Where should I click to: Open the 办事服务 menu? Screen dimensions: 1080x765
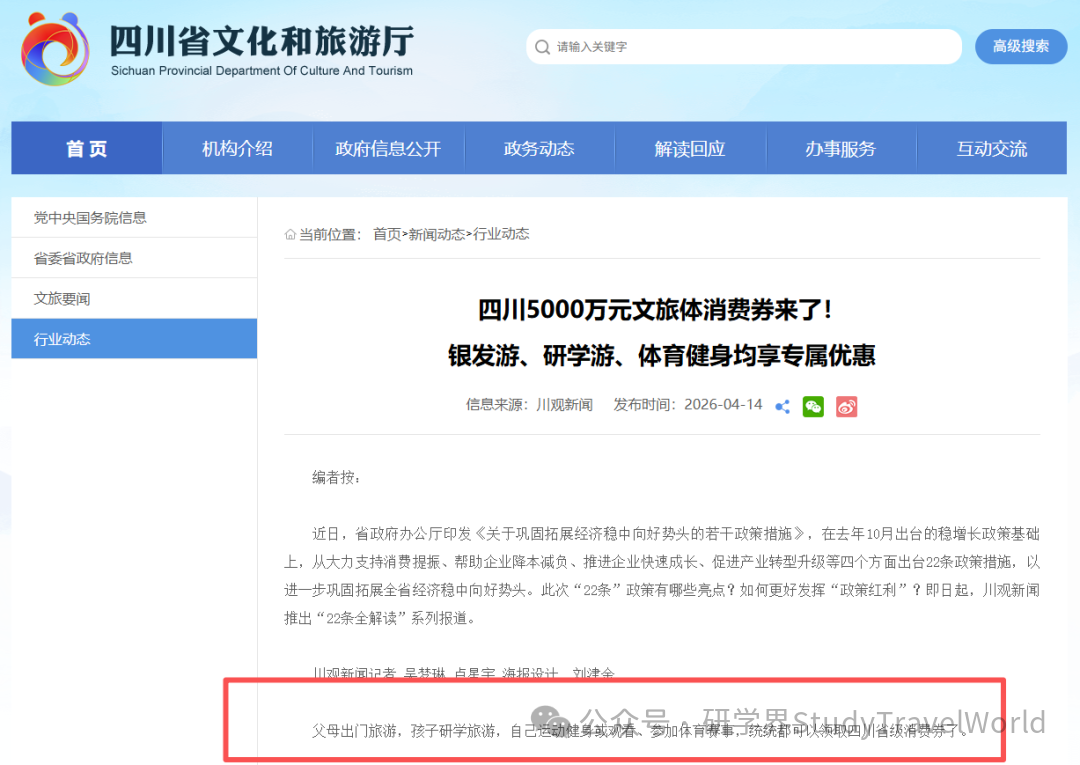[x=841, y=147]
